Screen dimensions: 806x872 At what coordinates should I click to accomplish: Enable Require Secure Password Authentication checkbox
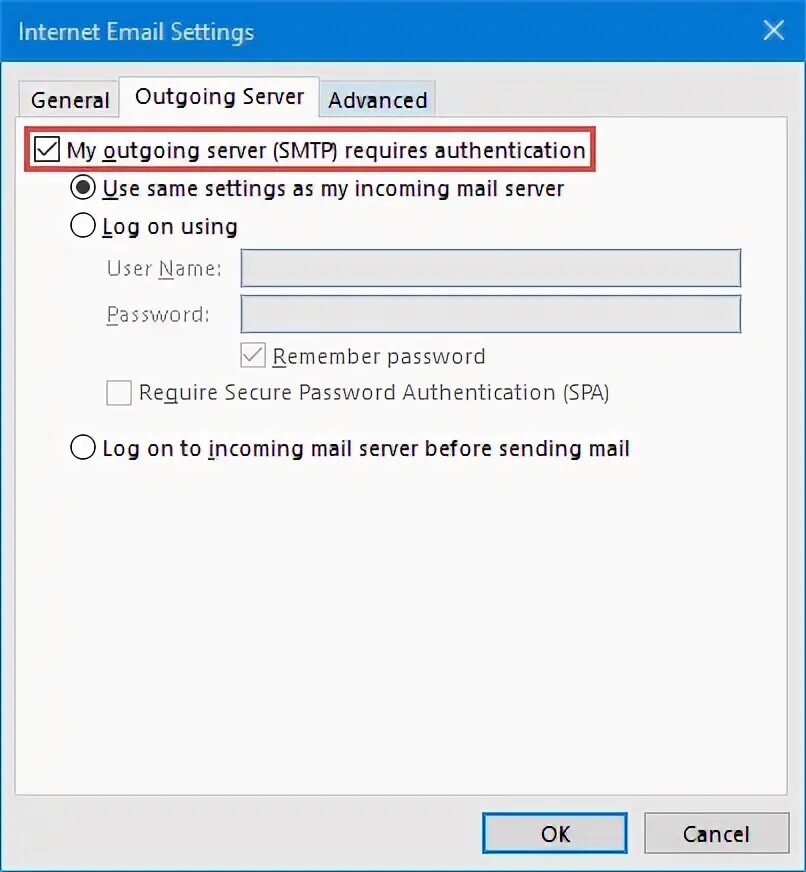click(119, 393)
